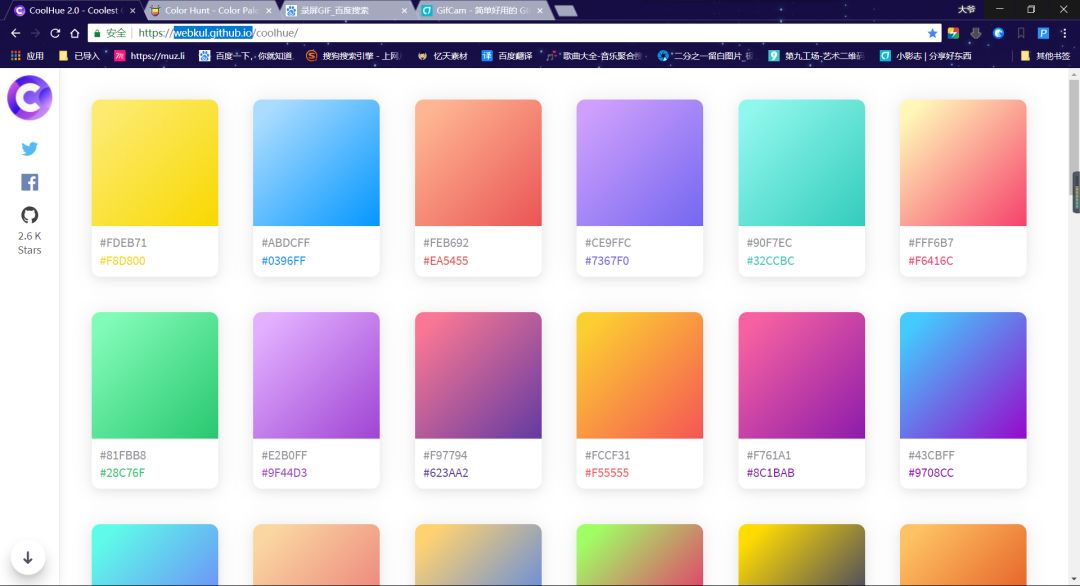Viewport: 1080px width, 586px height.
Task: Click the CoolHue logo in the sidebar
Action: tap(30, 98)
